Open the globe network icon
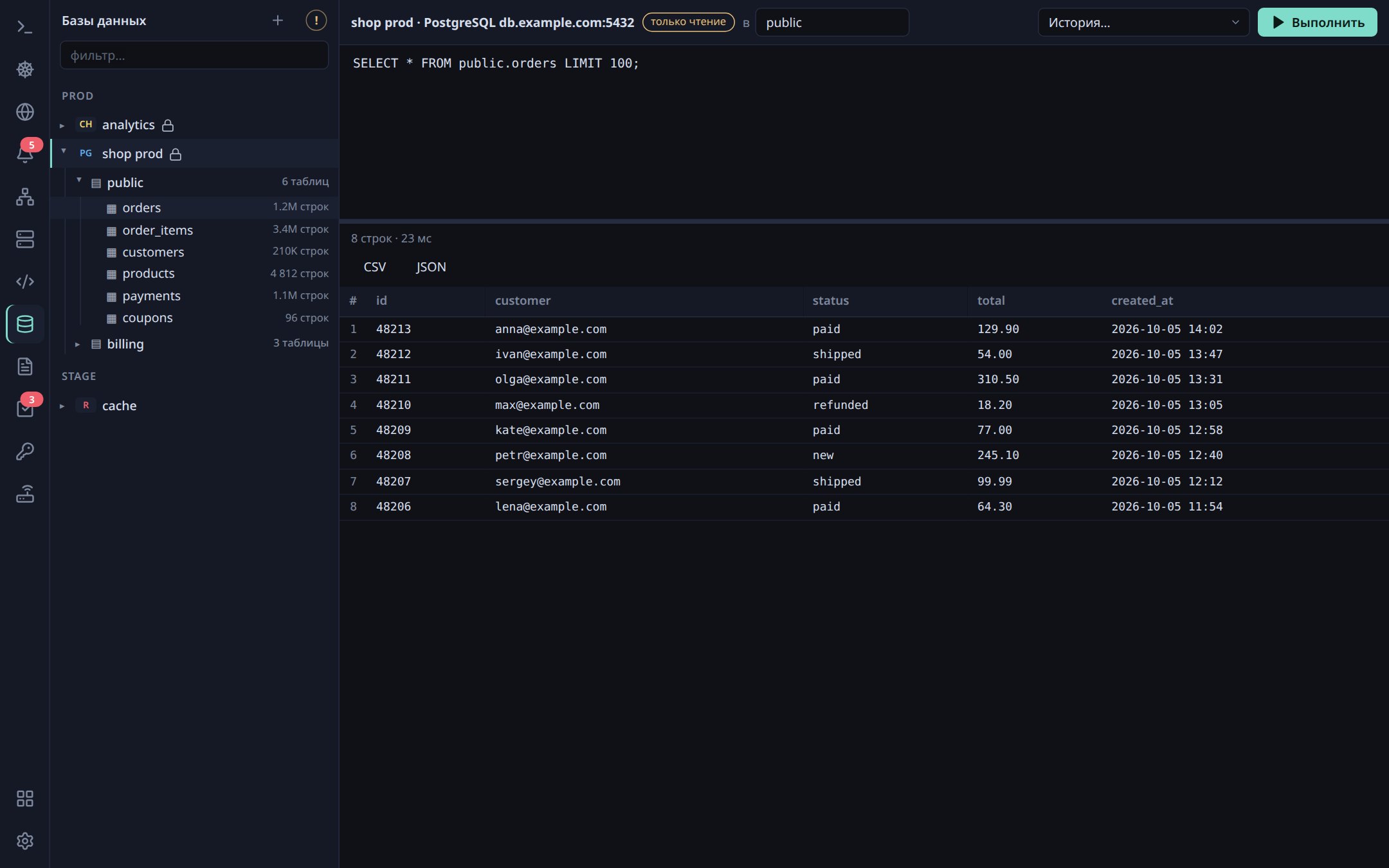The height and width of the screenshot is (868, 1389). pos(24,112)
